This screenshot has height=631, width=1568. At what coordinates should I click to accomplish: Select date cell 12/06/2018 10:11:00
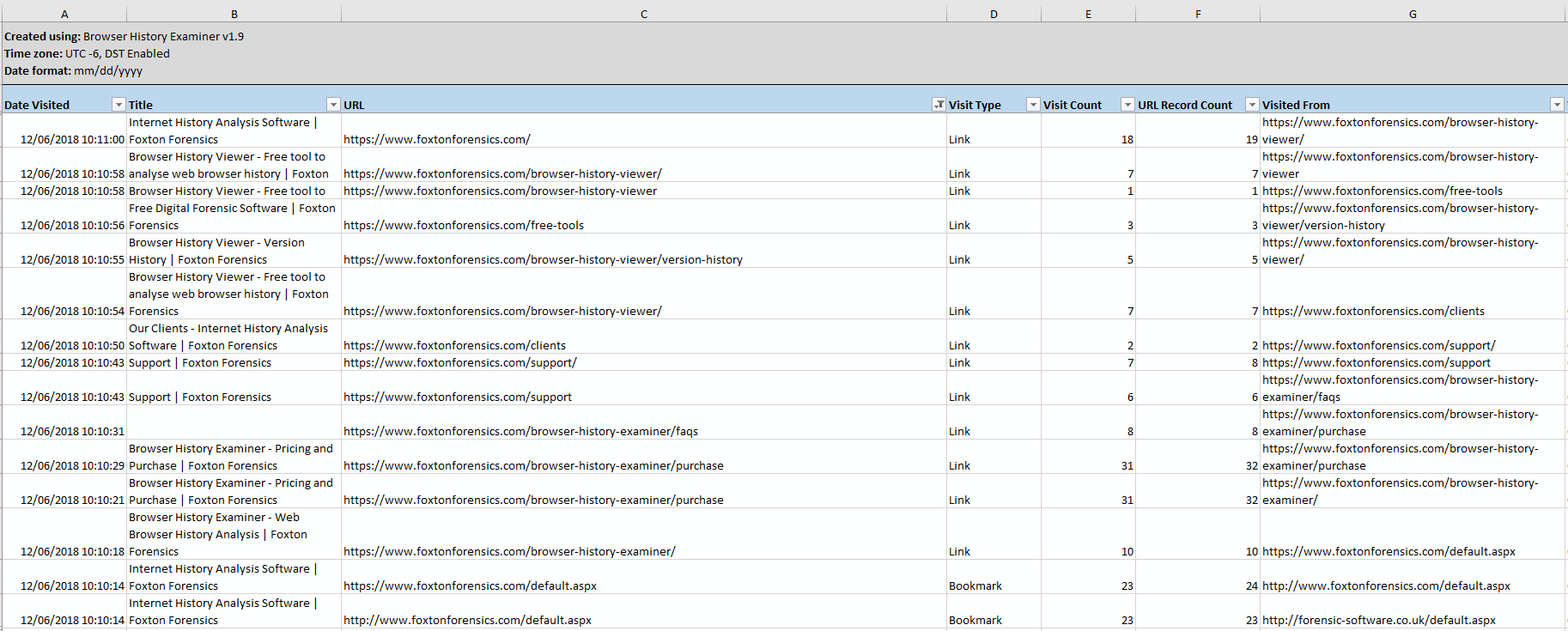pos(64,130)
